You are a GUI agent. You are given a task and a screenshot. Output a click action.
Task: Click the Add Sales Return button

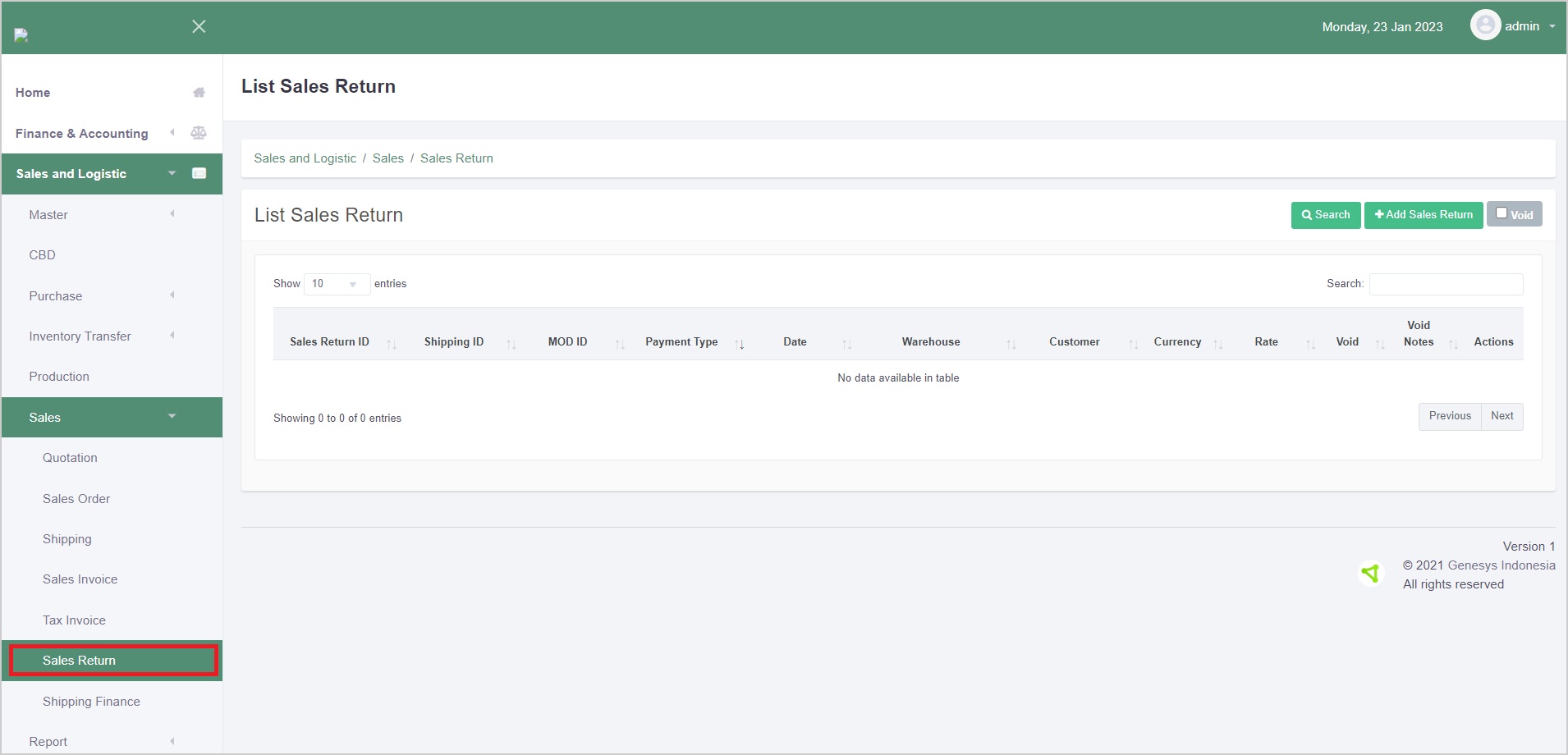coord(1423,215)
